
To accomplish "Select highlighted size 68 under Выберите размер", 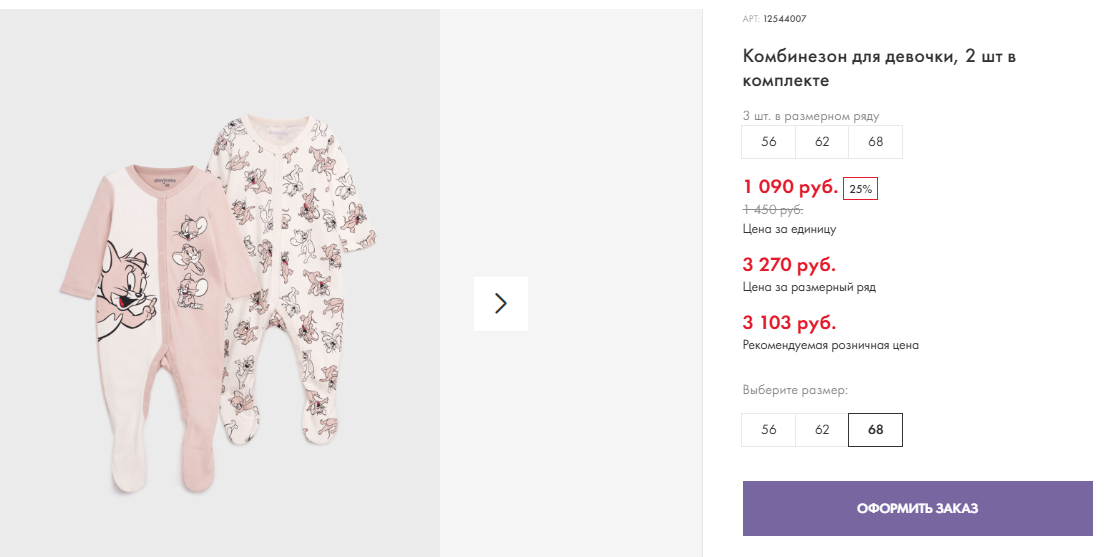I will click(x=875, y=430).
